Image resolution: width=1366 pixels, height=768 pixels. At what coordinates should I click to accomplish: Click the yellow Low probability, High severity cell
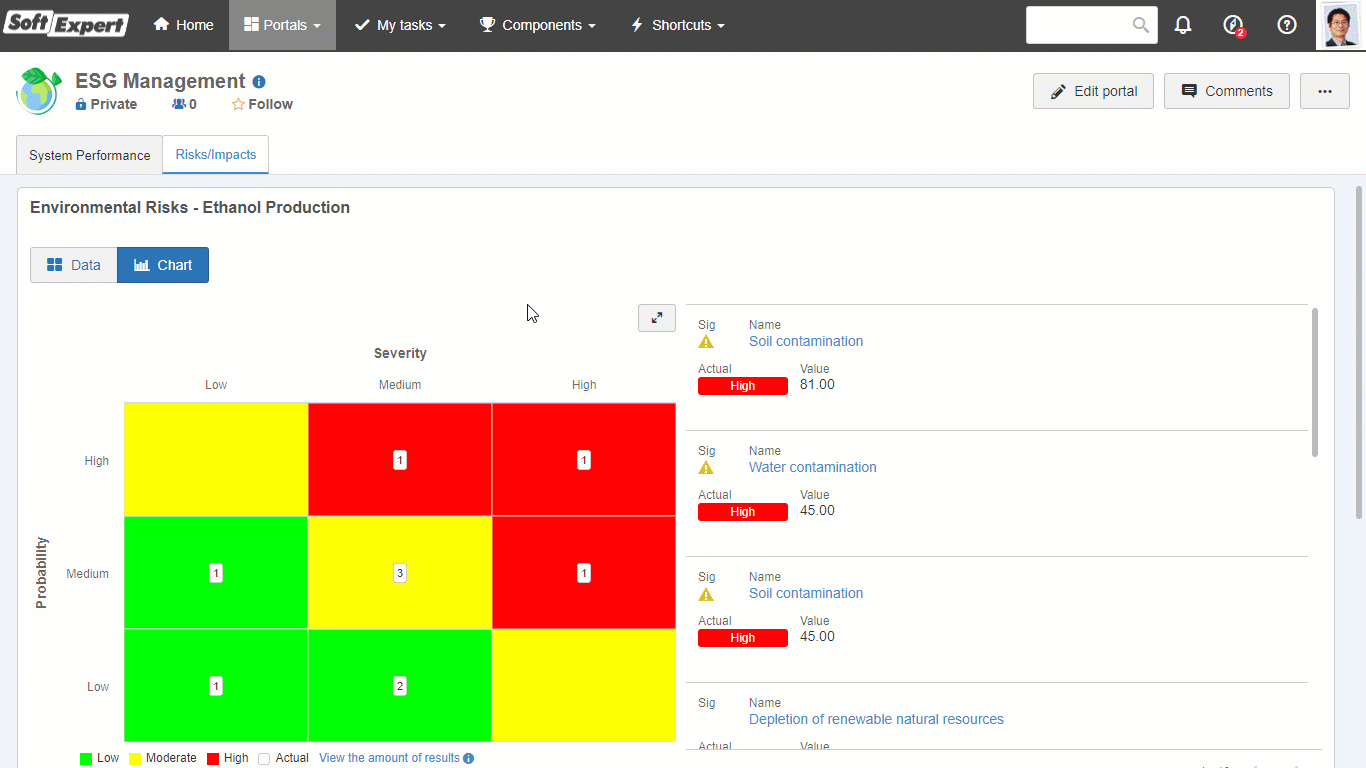pyautogui.click(x=584, y=686)
